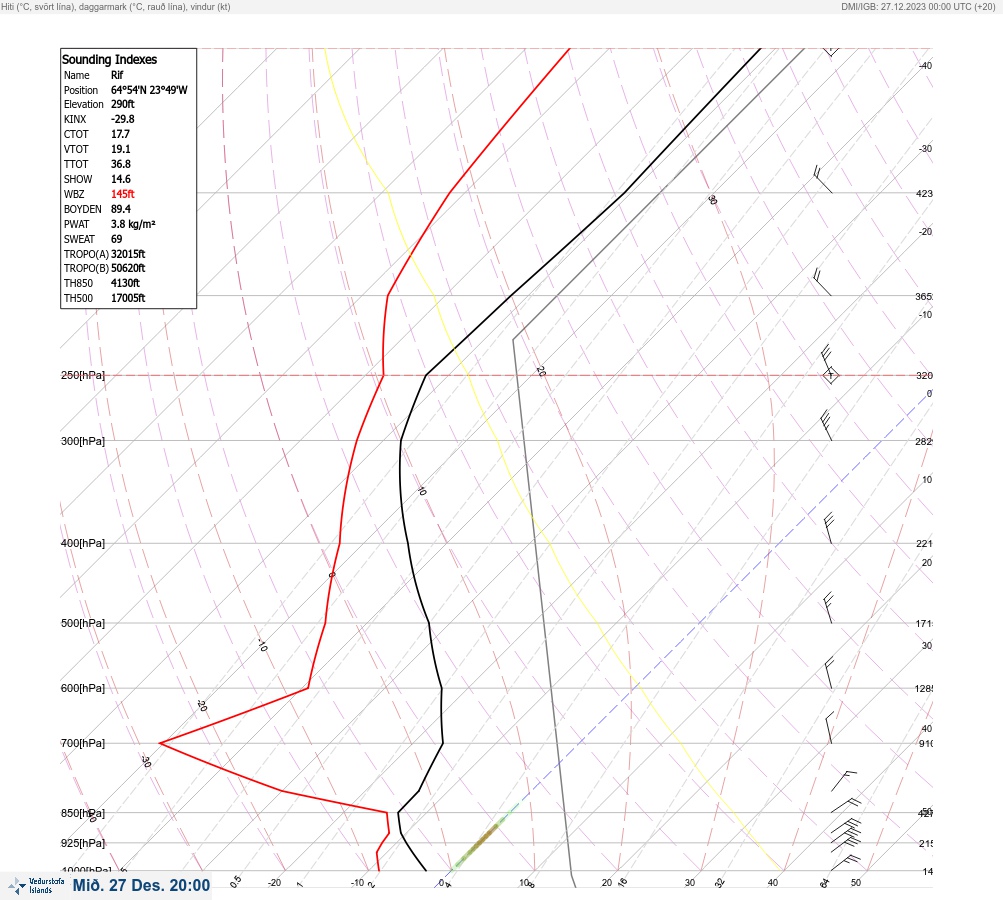
Task: Click the BOYDEN value 89.4
Action: click(121, 209)
